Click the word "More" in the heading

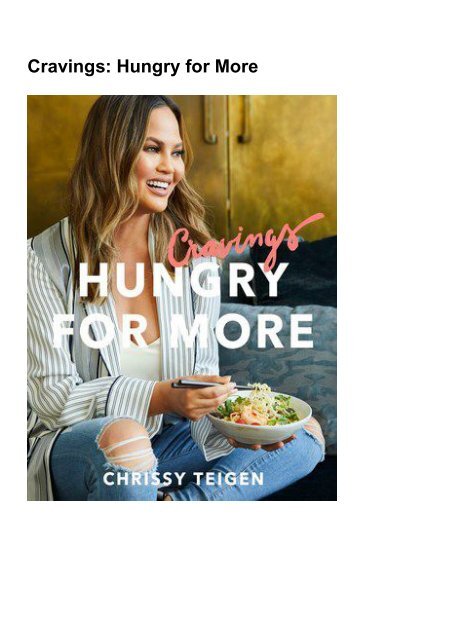coord(236,67)
